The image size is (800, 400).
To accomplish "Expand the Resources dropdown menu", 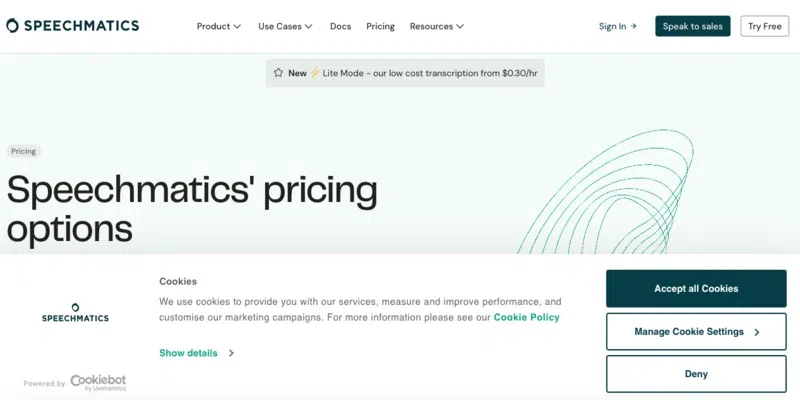I will [x=437, y=26].
